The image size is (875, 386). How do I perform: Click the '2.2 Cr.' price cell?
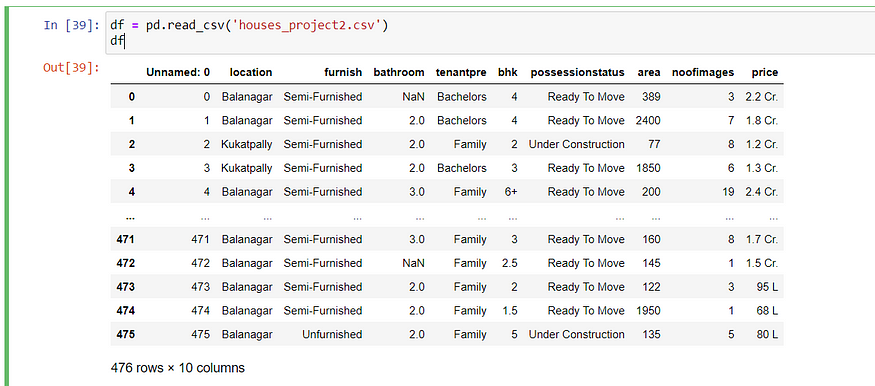click(x=762, y=97)
